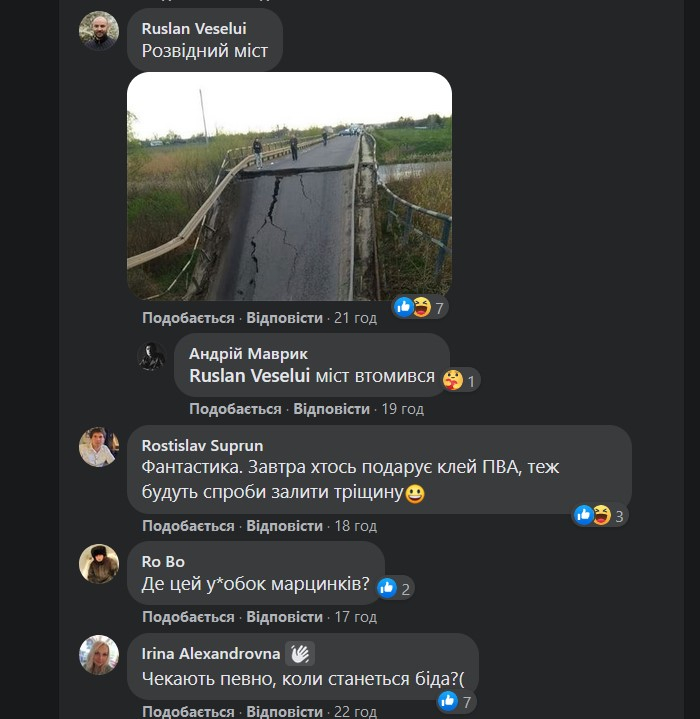Open reaction on Андрій Маврик's reply
This screenshot has height=719, width=700.
[460, 379]
